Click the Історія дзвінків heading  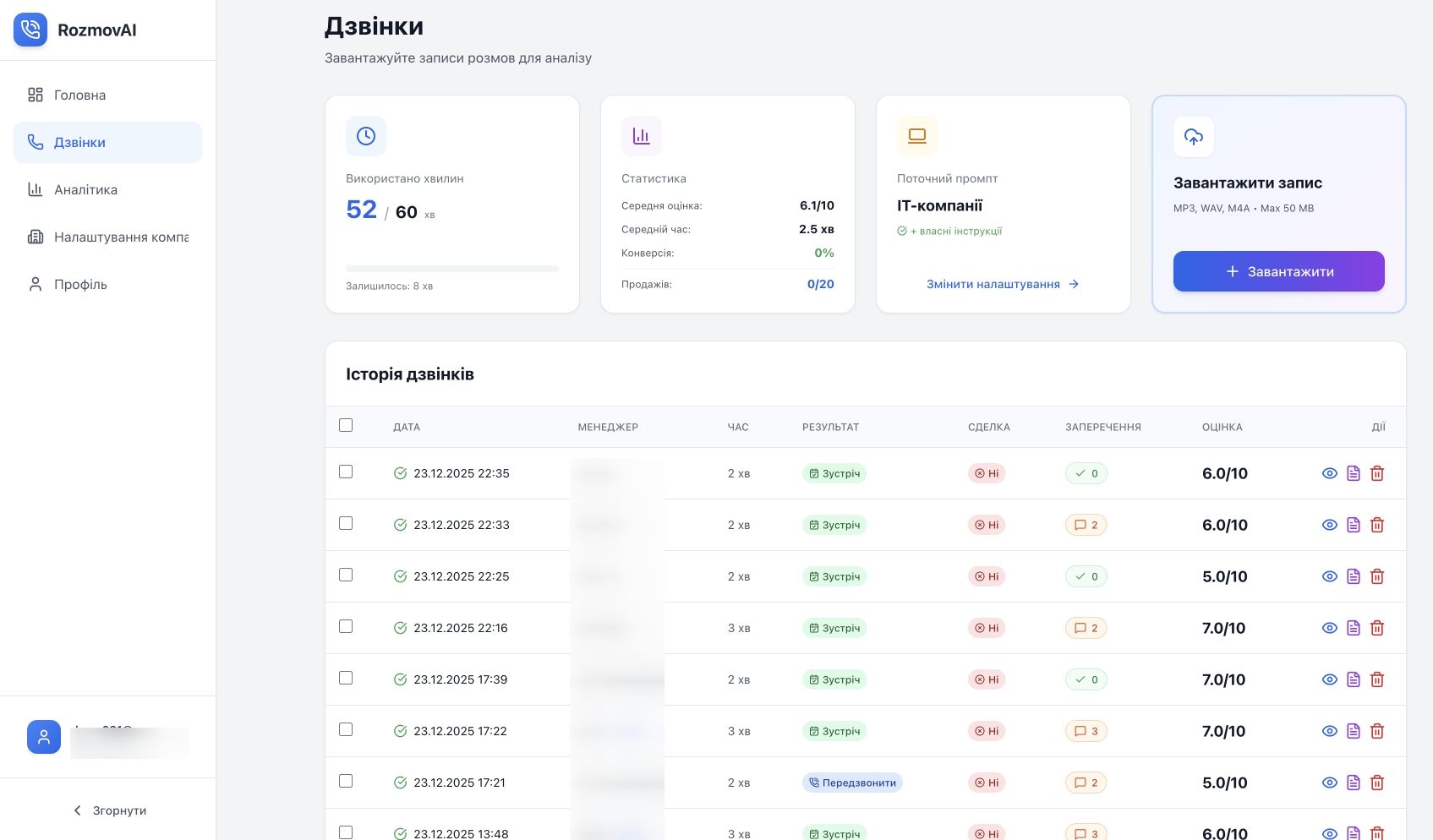point(410,374)
